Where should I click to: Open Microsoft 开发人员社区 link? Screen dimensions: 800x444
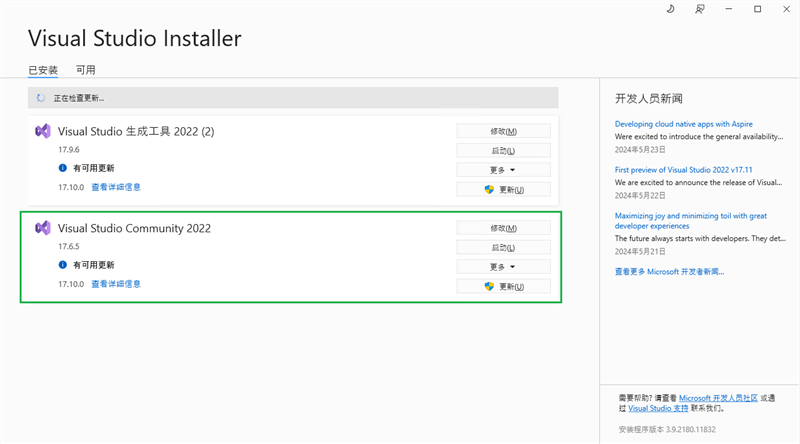718,398
